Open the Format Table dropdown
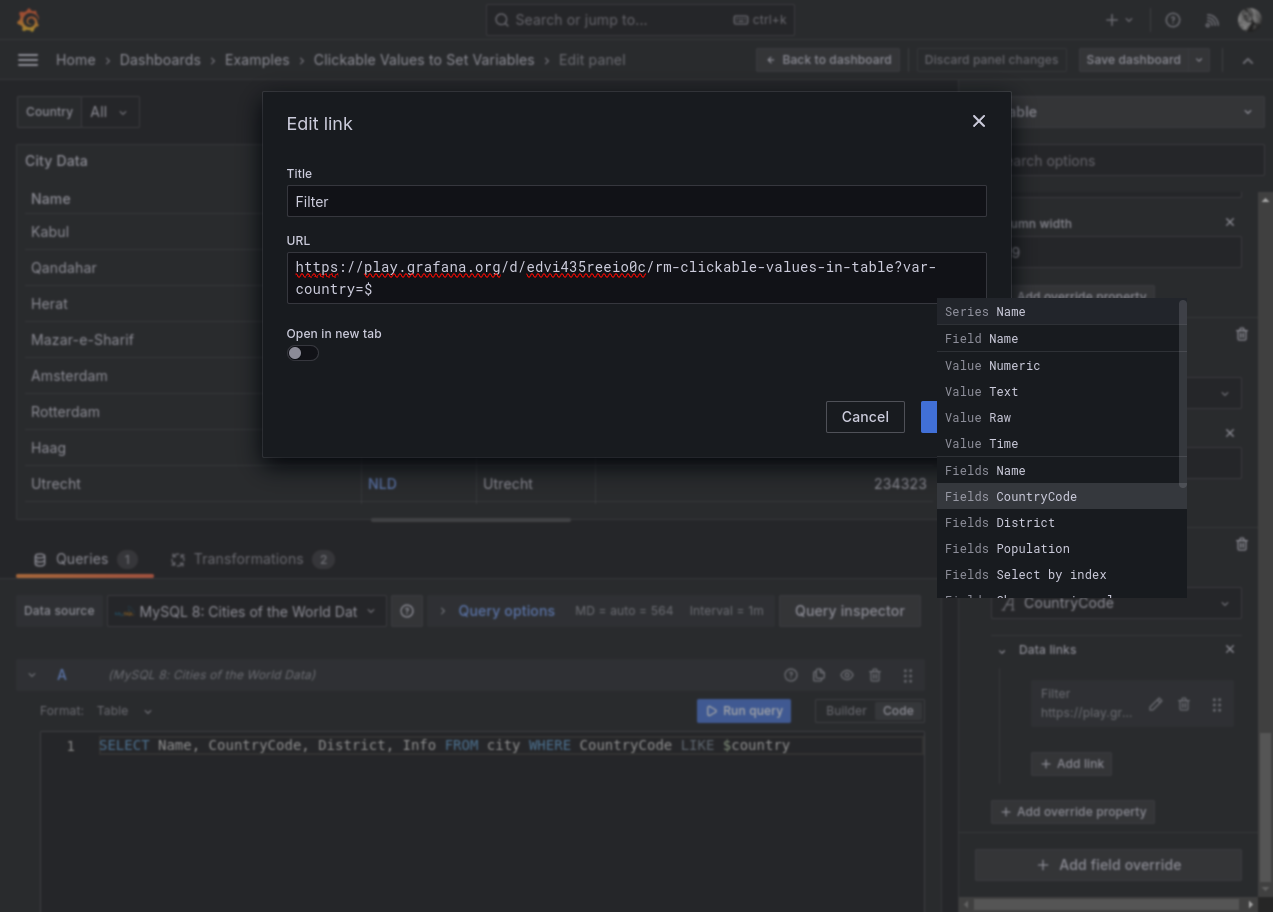The image size is (1273, 912). point(124,710)
